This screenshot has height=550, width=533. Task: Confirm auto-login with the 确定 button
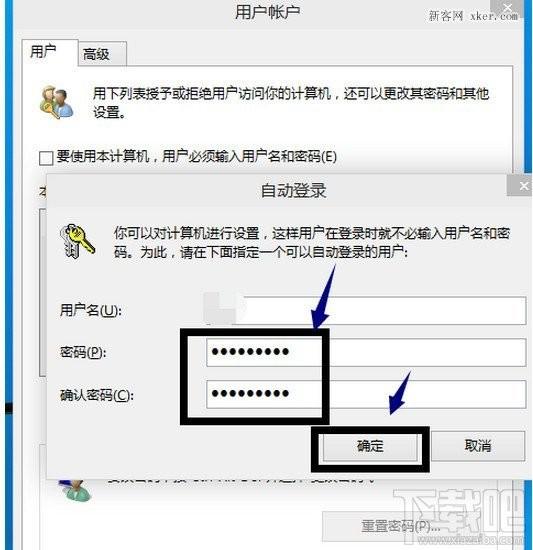(370, 446)
